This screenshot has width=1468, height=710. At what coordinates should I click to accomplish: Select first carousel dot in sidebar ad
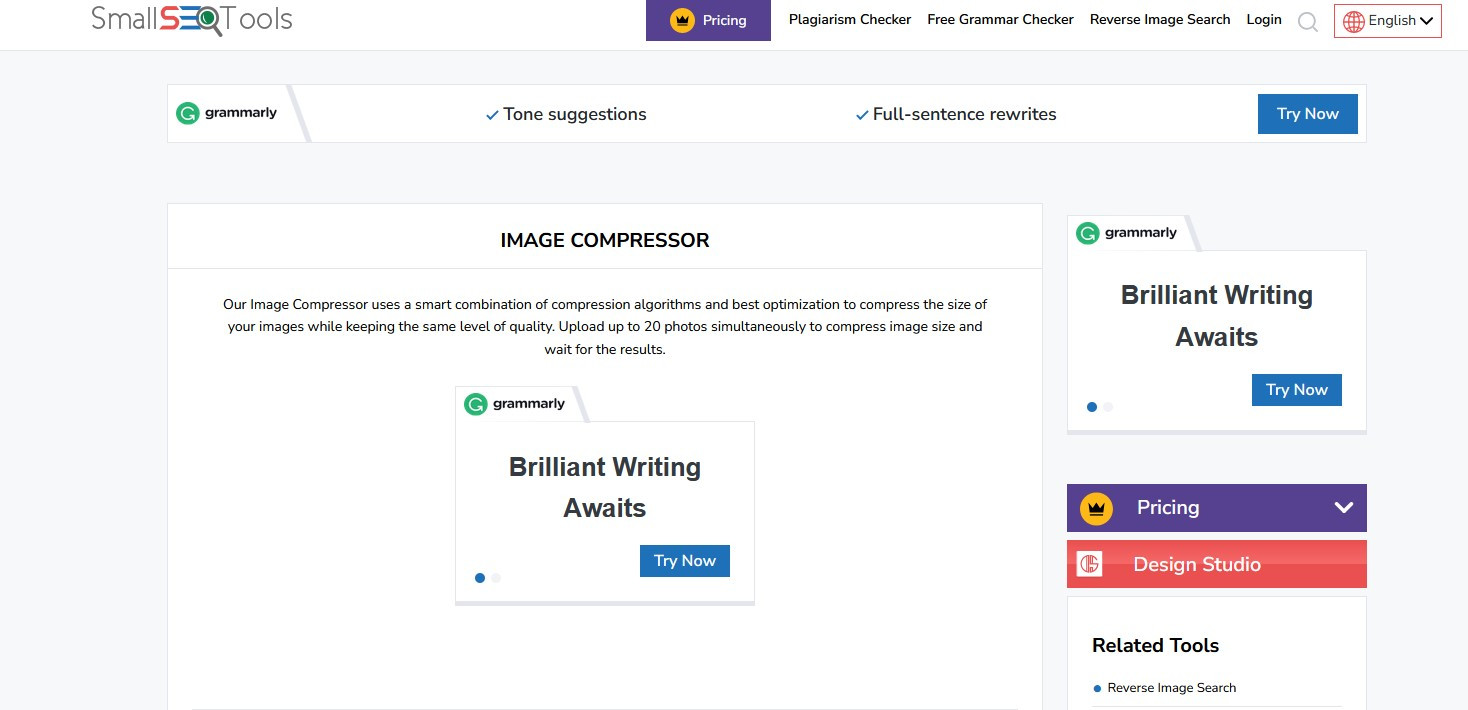(1092, 407)
